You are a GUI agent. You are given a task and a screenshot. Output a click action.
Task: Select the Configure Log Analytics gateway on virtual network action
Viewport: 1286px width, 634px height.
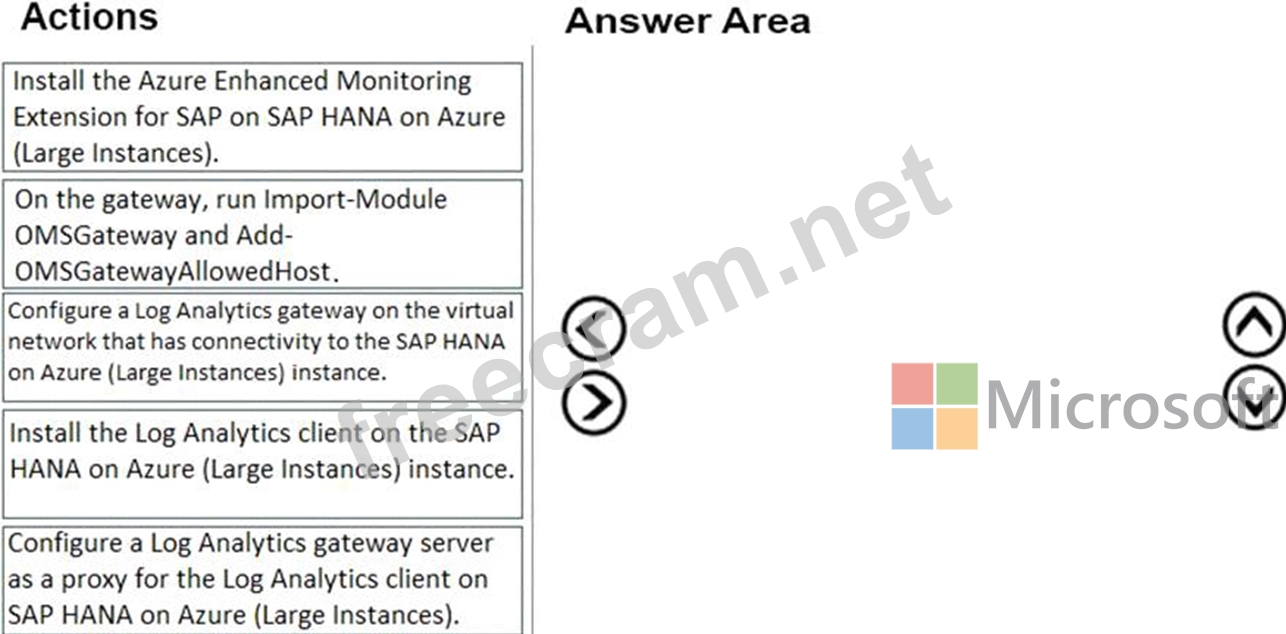267,342
